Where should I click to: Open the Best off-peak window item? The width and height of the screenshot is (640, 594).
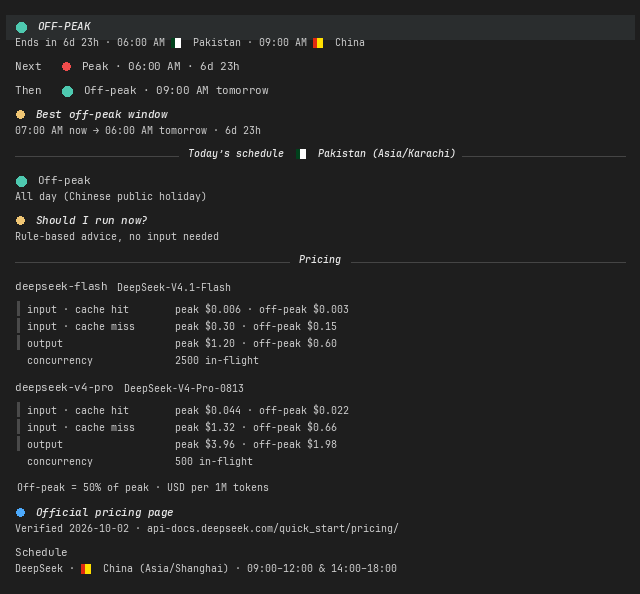(102, 115)
